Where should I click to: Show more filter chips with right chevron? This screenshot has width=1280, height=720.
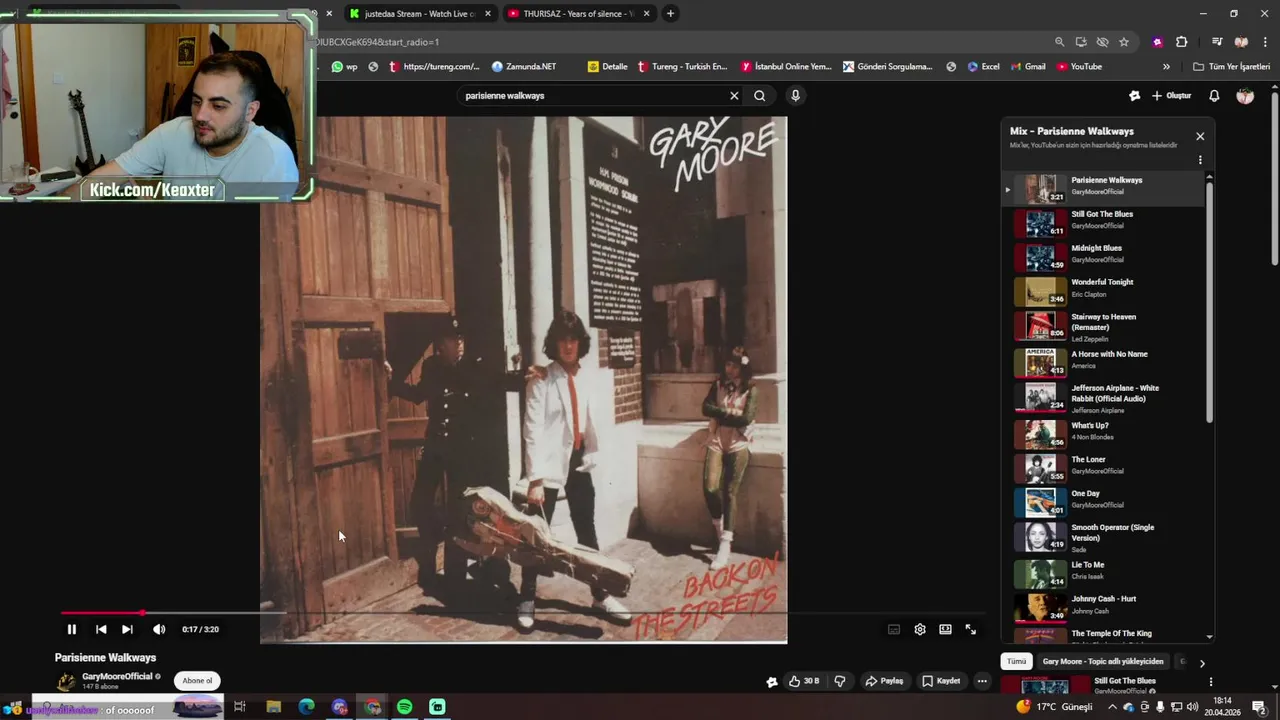(1202, 663)
